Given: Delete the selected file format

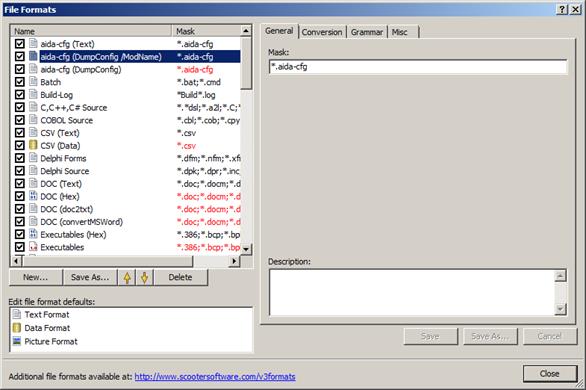Looking at the screenshot, I should pos(180,278).
